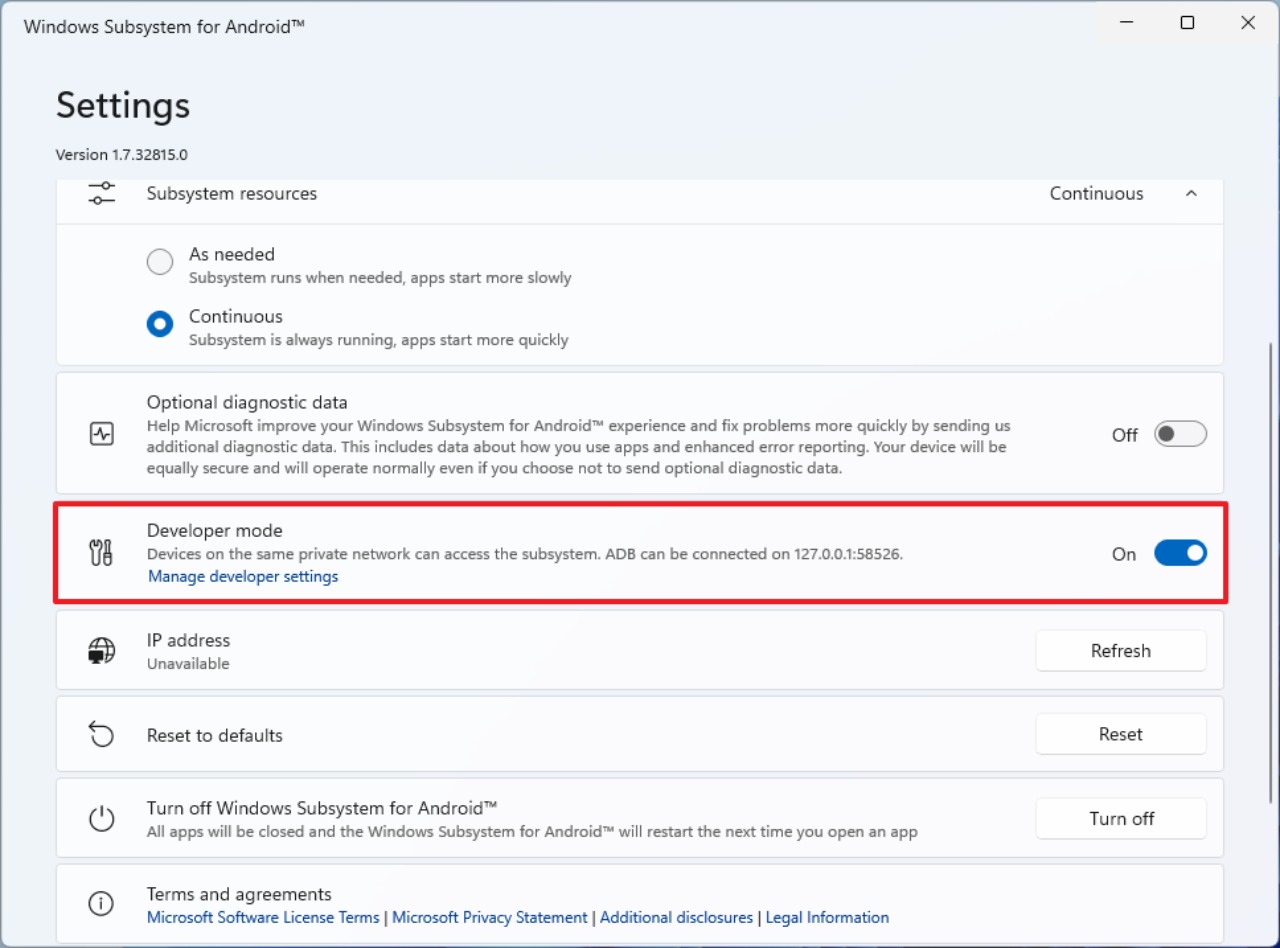1280x948 pixels.
Task: Maximize the Windows Subsystem for Android window
Action: point(1187,23)
